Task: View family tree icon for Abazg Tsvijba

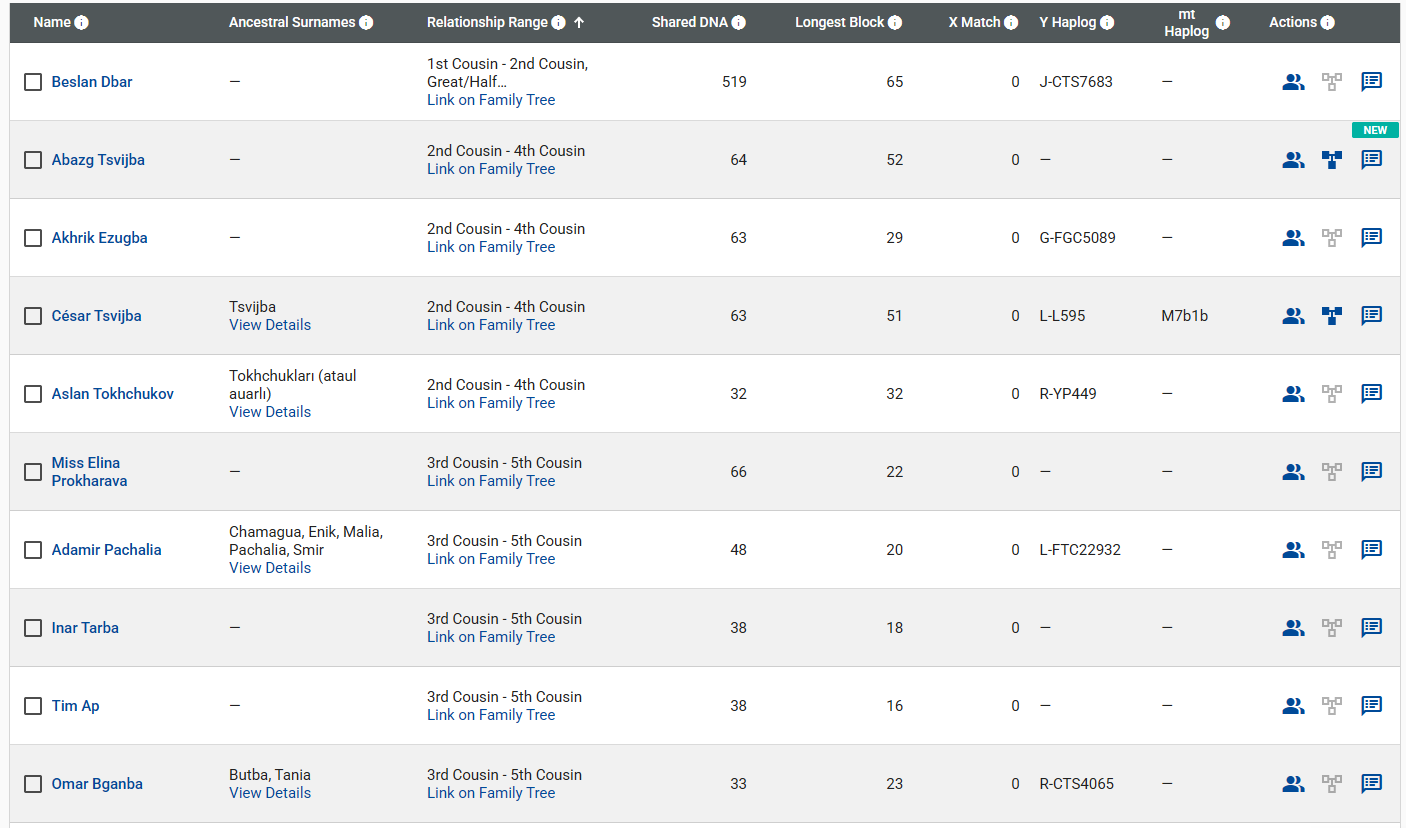Action: pos(1332,160)
